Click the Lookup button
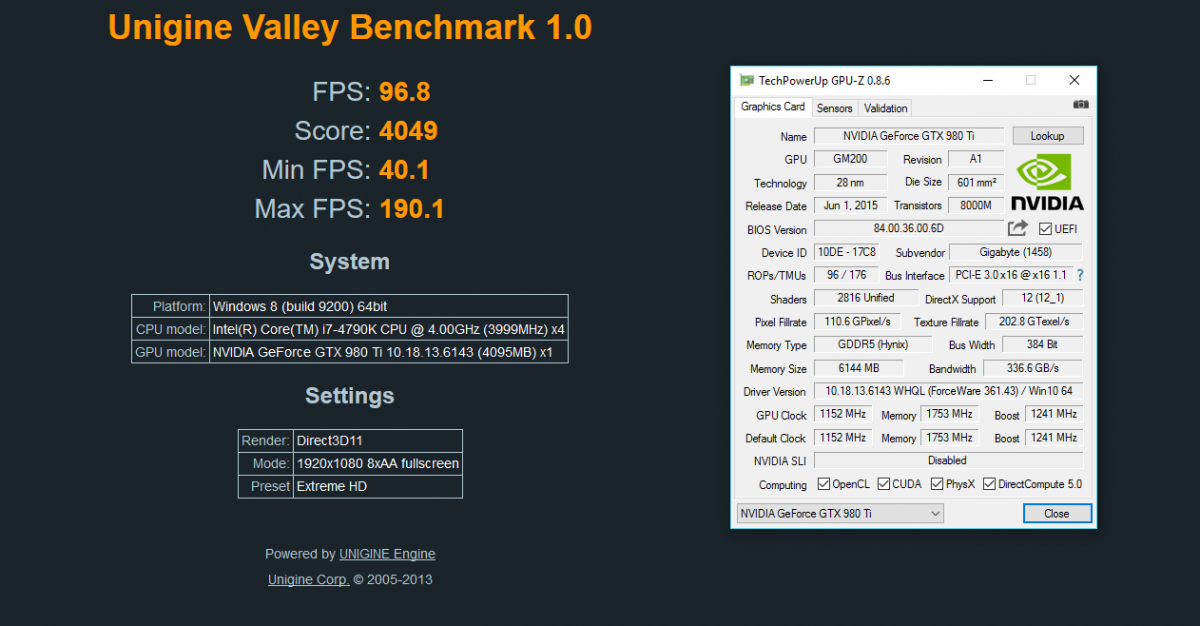Screen dimensions: 1200x626 1047,135
